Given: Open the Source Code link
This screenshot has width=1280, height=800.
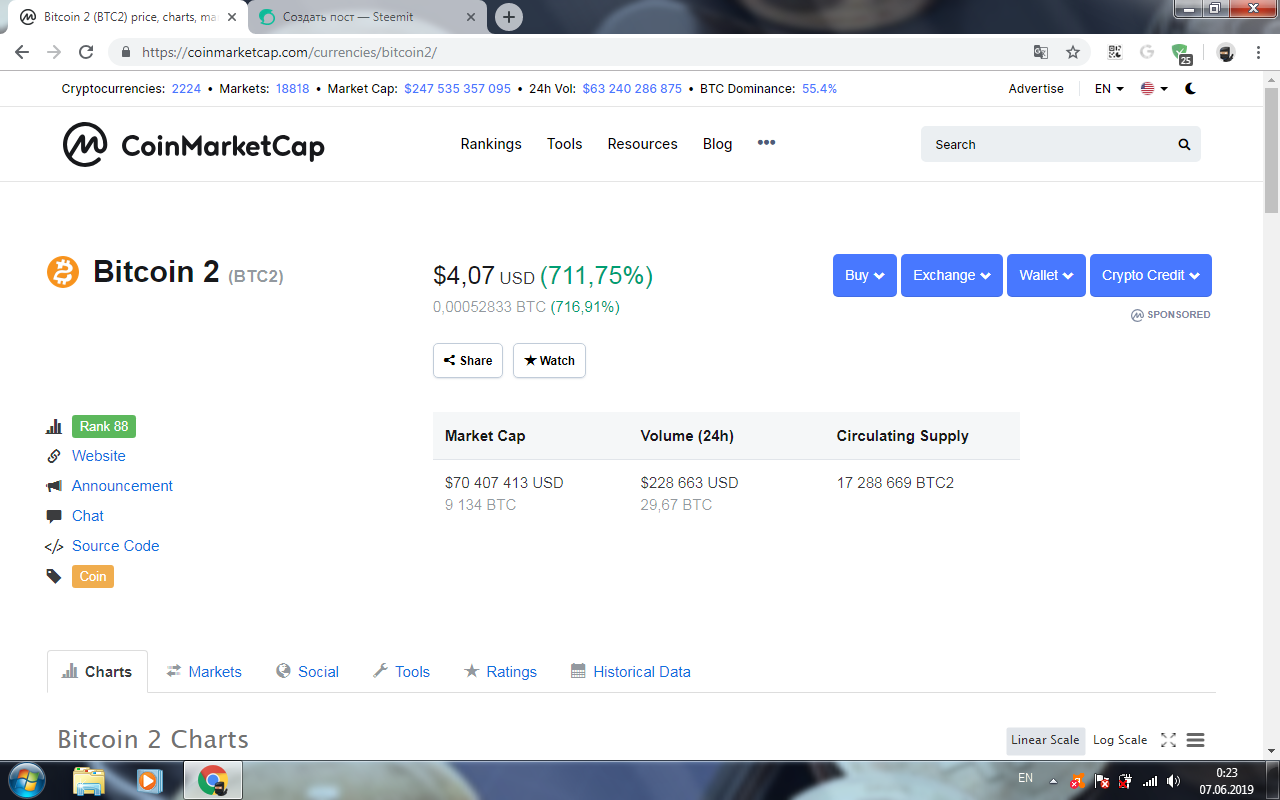Looking at the screenshot, I should coord(115,546).
